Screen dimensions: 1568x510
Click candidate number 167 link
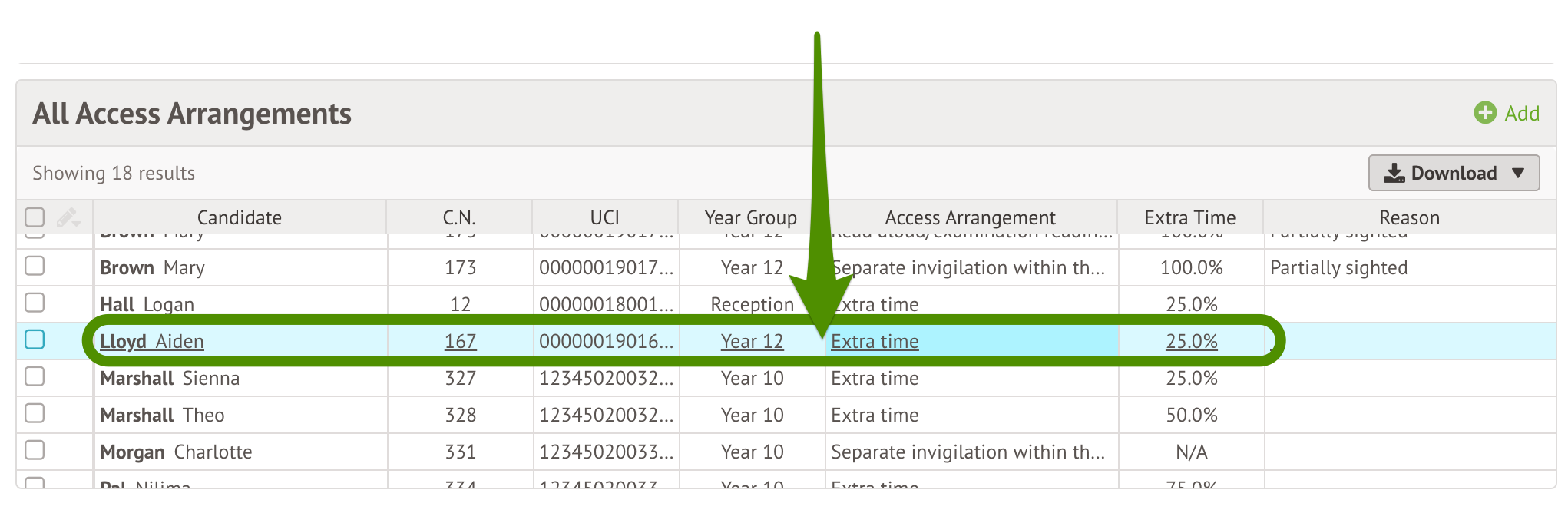[x=460, y=342]
